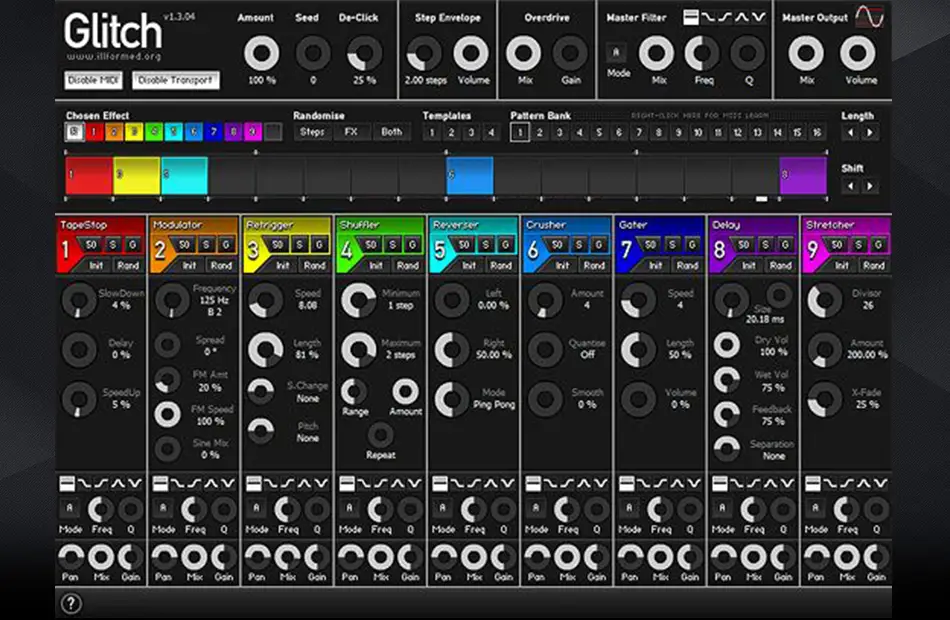Toggle the S0 button on Delay

click(744, 244)
